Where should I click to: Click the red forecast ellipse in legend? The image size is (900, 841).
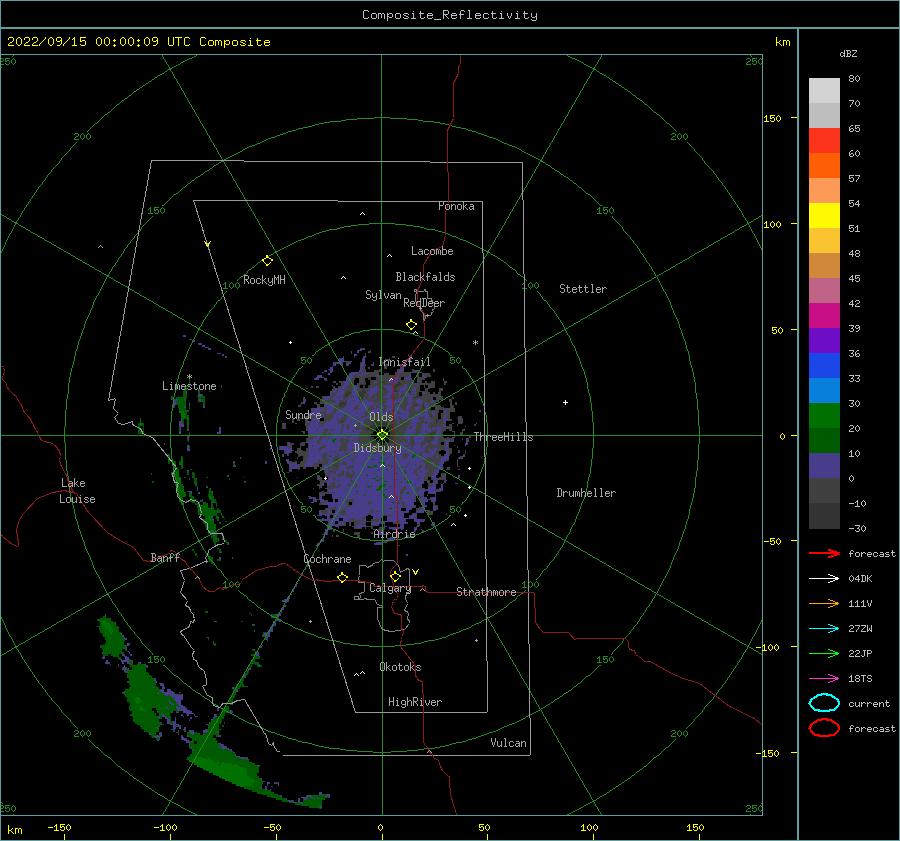(x=824, y=728)
